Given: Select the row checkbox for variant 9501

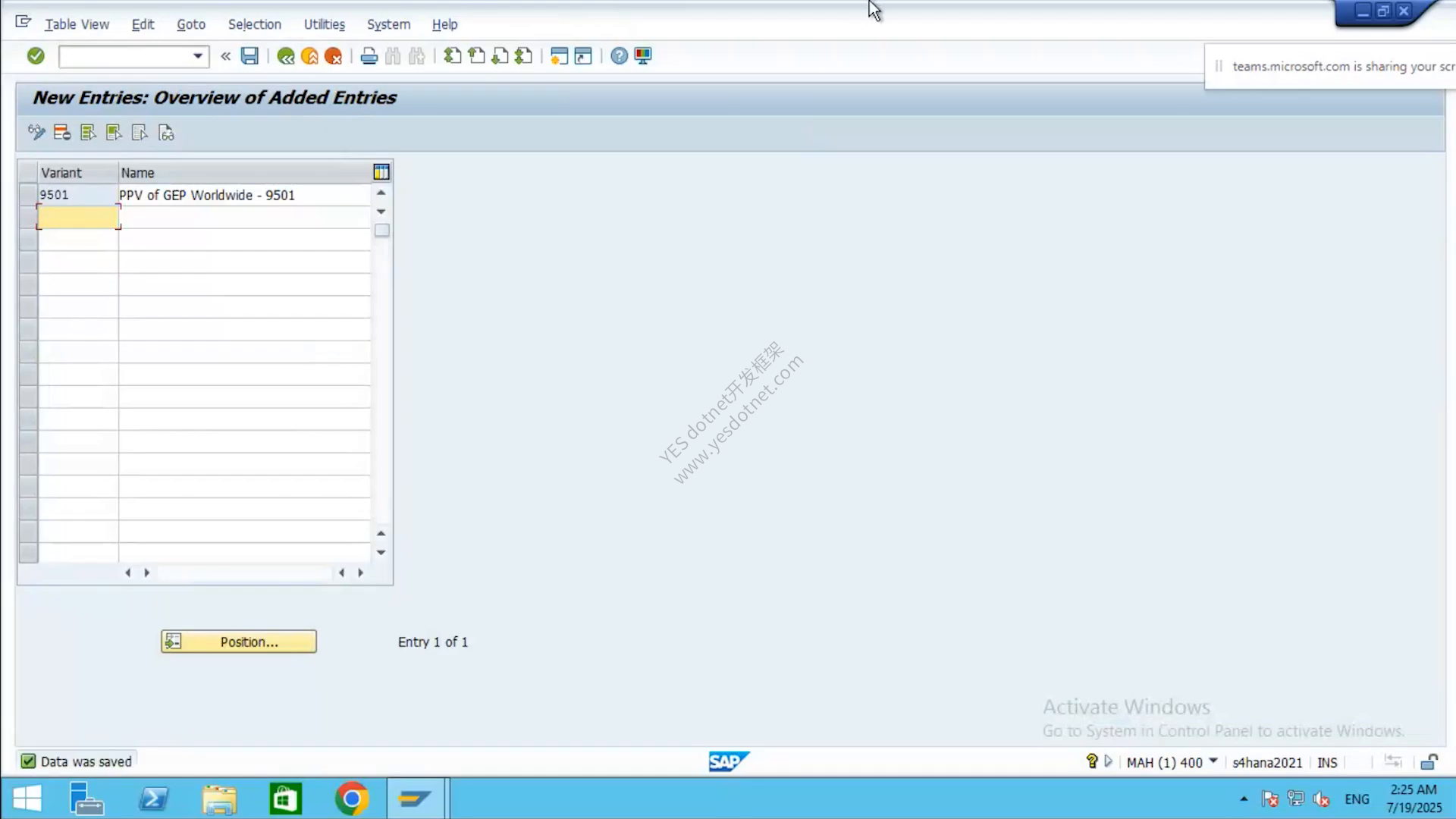Looking at the screenshot, I should click(x=28, y=195).
